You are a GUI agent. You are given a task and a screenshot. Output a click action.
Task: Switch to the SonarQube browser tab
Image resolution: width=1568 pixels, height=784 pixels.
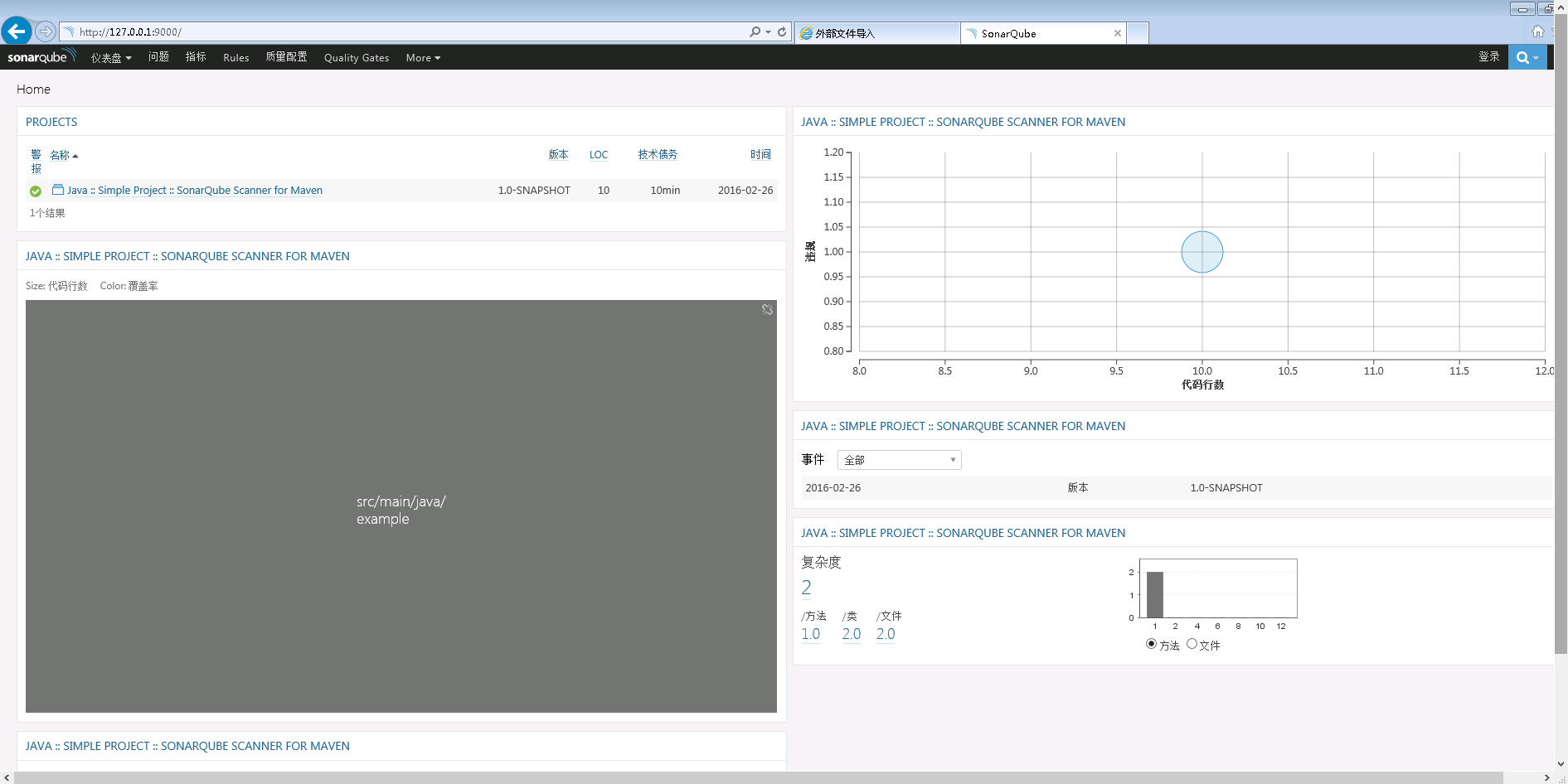tap(1043, 33)
